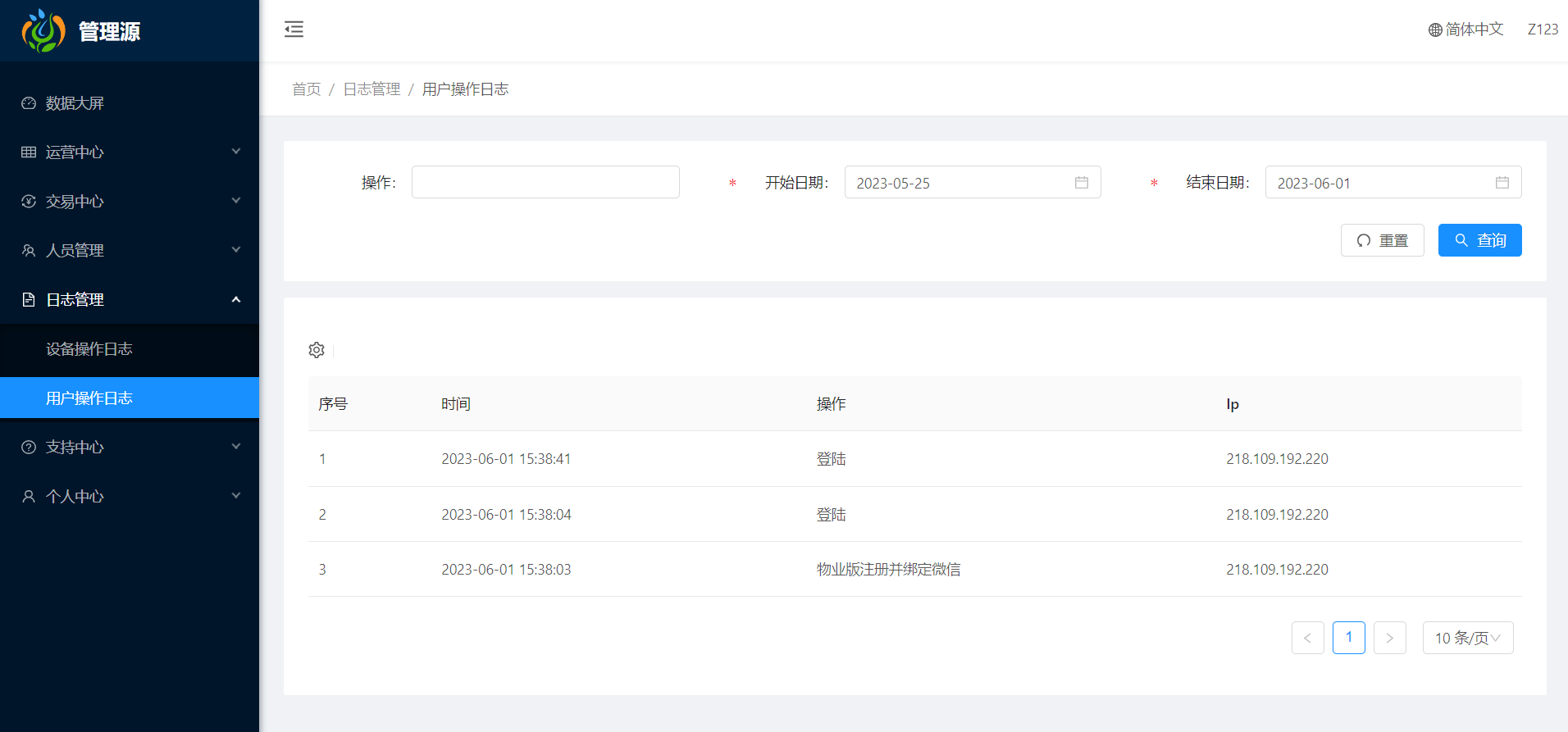Expand the 运营中心 menu chevron
Screen dimensions: 1568x732
coord(236,152)
